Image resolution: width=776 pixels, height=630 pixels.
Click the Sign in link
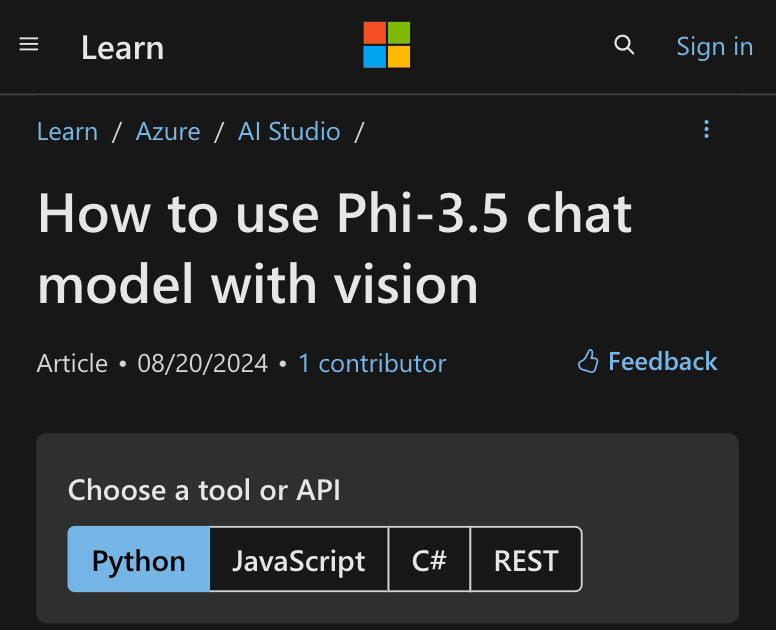tap(714, 46)
